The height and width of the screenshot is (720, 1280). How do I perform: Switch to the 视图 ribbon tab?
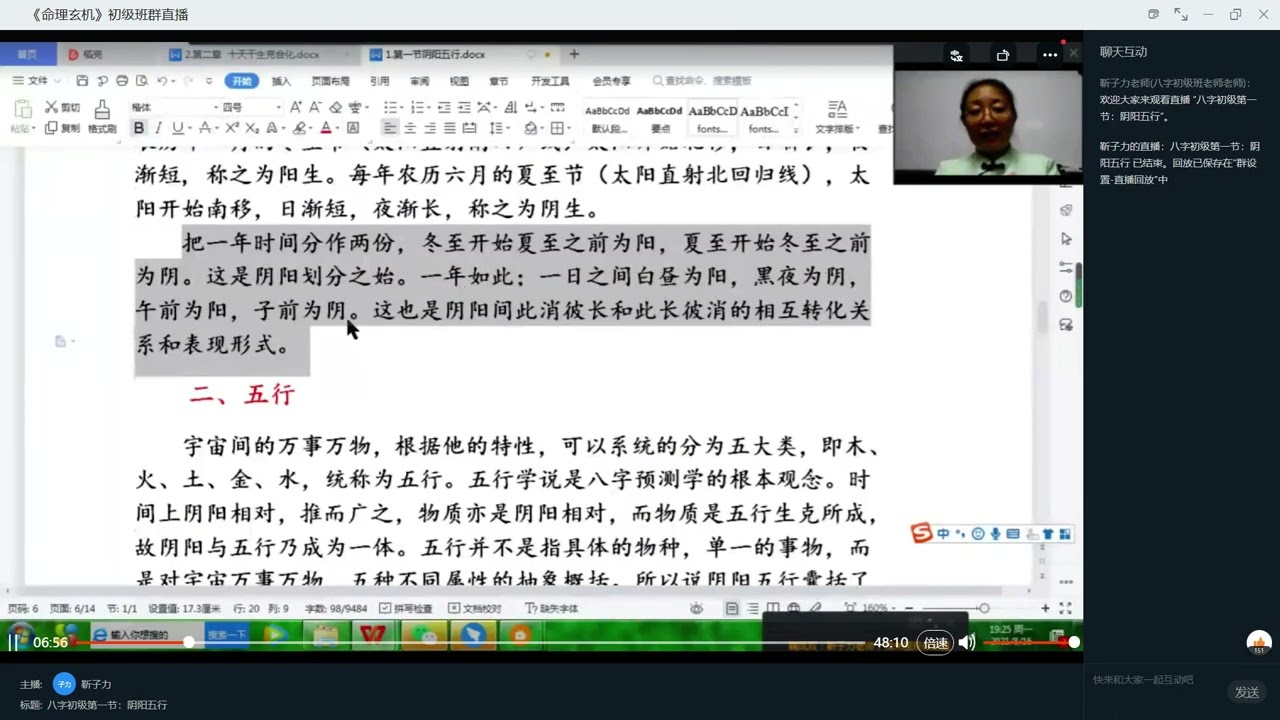pyautogui.click(x=458, y=81)
